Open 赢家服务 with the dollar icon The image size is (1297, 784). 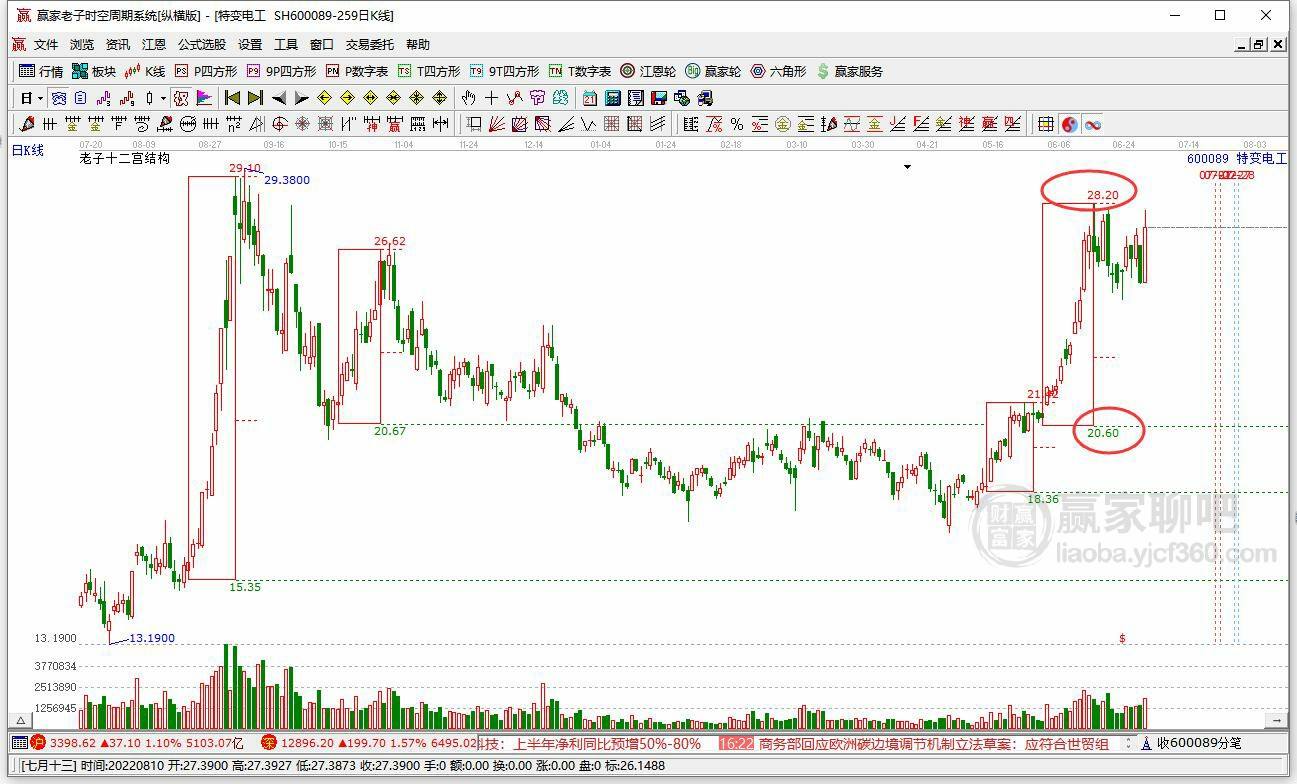click(850, 71)
